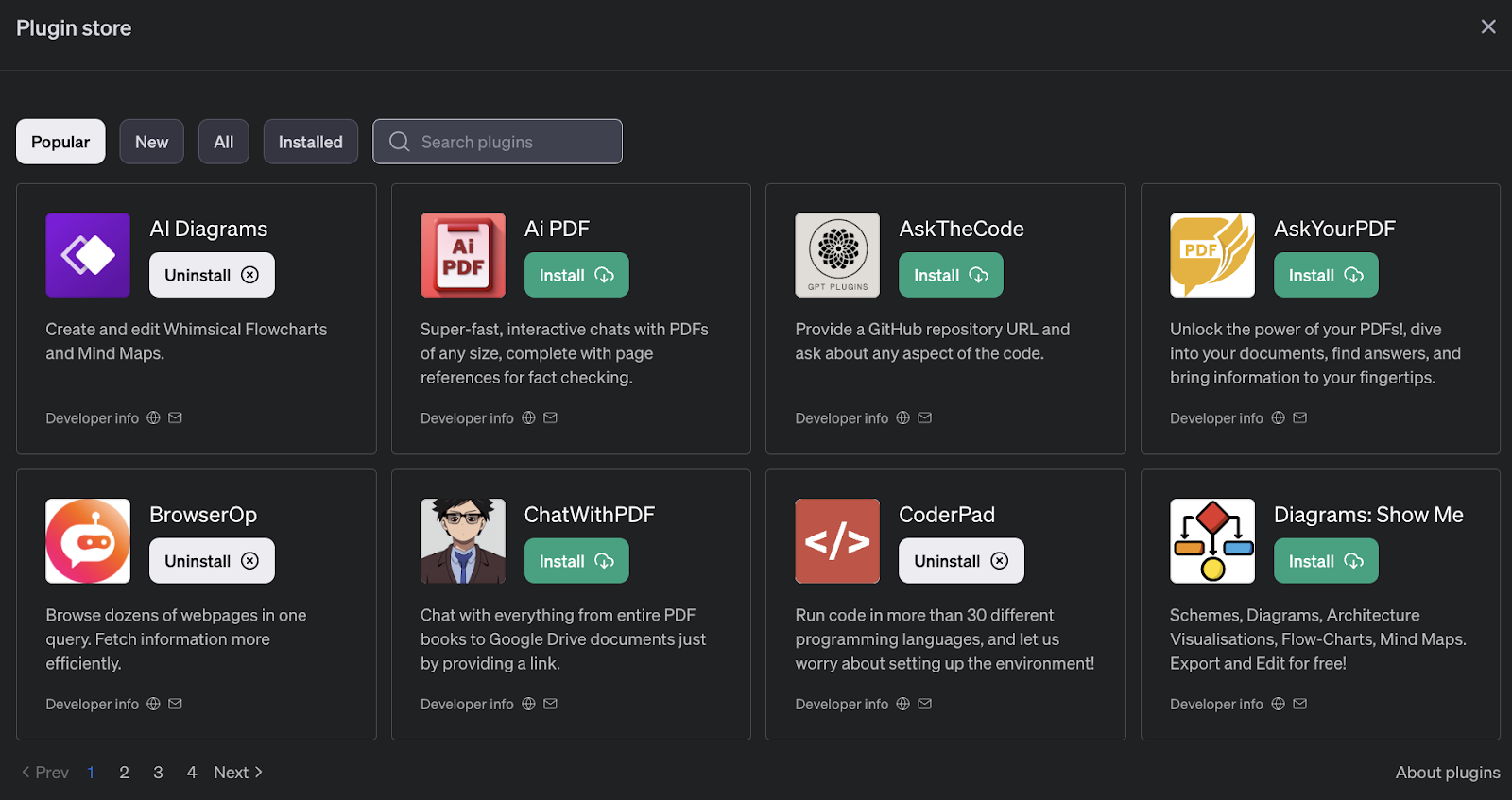The width and height of the screenshot is (1512, 800).
Task: Switch to the Installed tab
Action: tap(310, 142)
